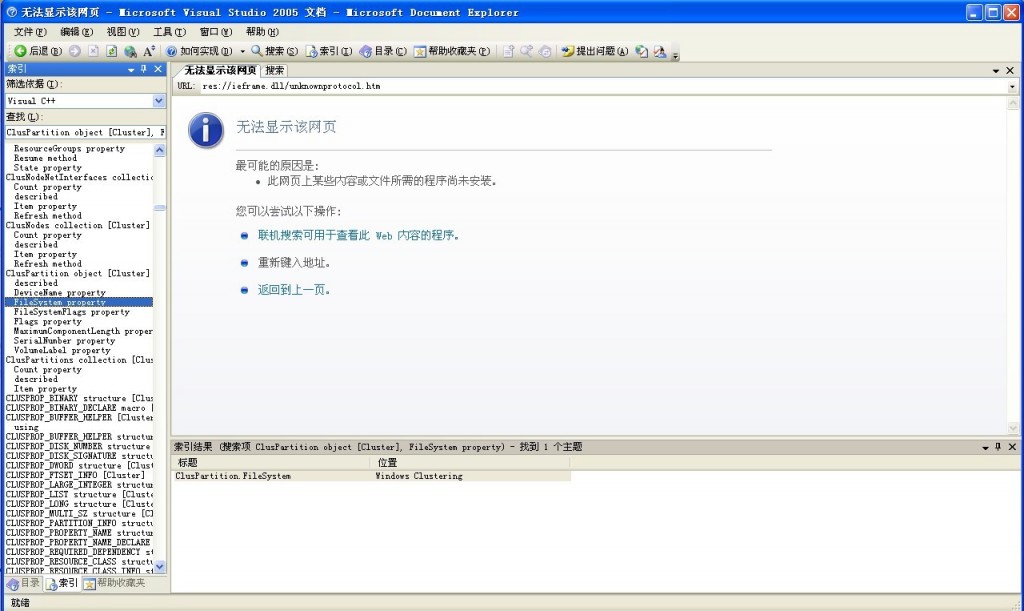Switch to the 目录 bottom tab
Viewport: 1024px width, 611px height.
[x=24, y=583]
